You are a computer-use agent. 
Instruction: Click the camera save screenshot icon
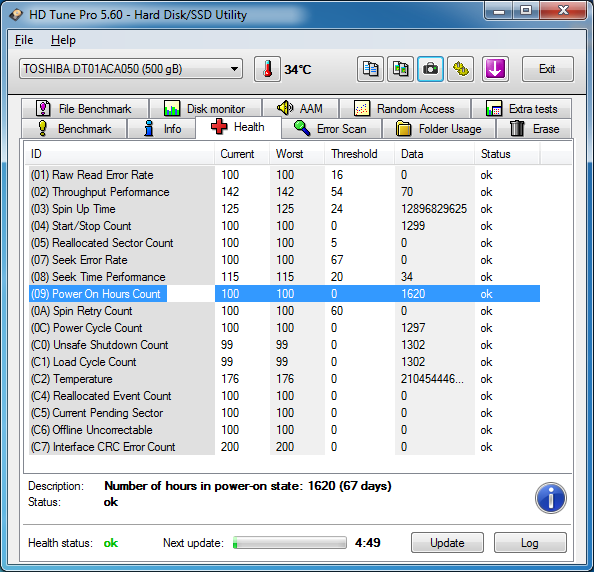tap(430, 69)
